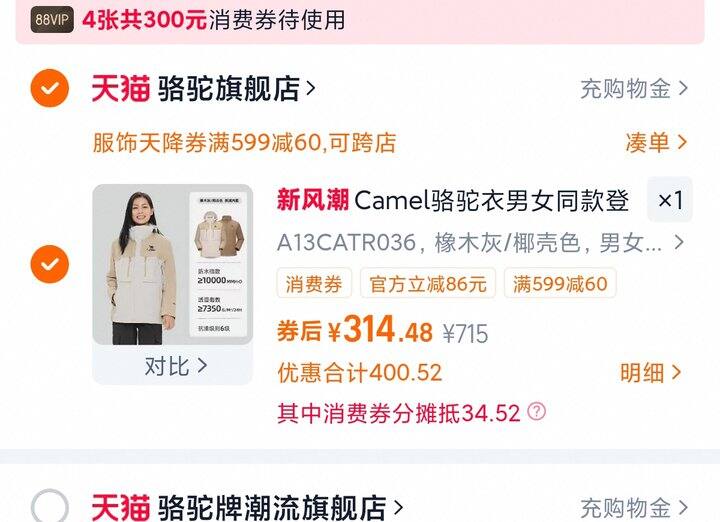Click the 消费券 coupon tag
Image resolution: width=720 pixels, height=522 pixels.
pos(314,284)
